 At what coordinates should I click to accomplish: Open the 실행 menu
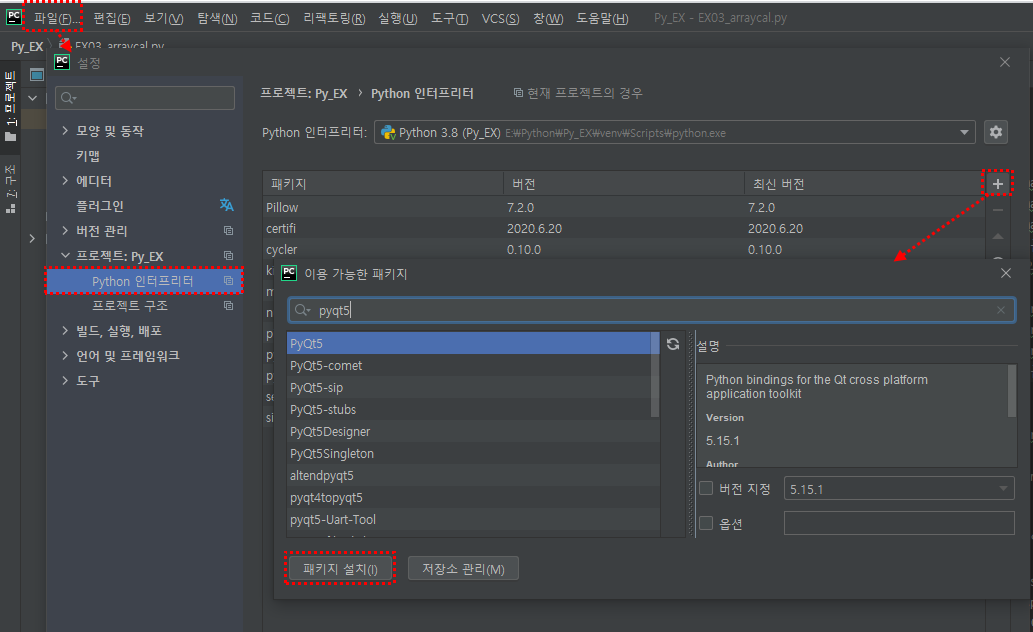[x=397, y=18]
